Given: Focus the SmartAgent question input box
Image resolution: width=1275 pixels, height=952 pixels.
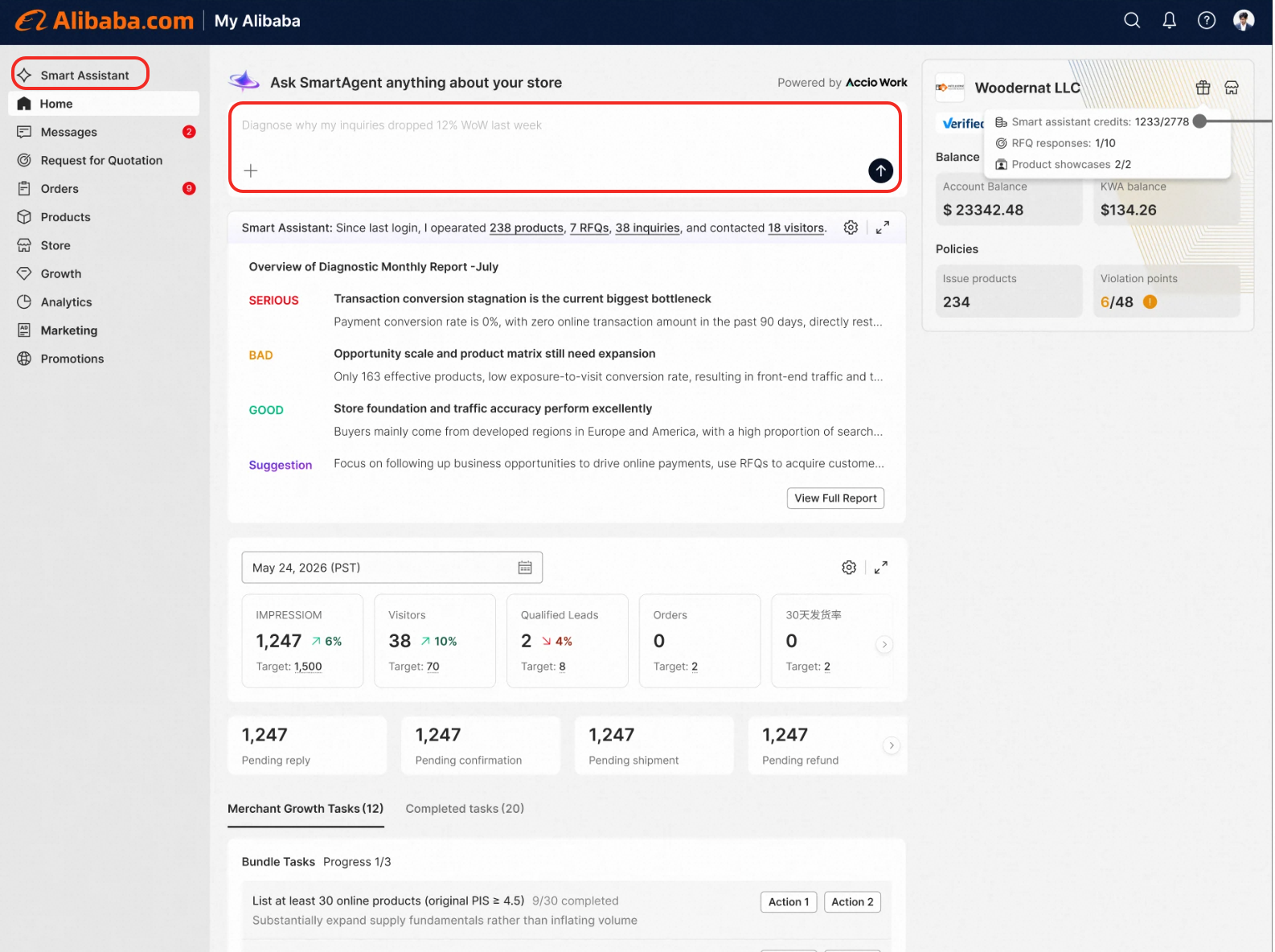Looking at the screenshot, I should (x=565, y=147).
